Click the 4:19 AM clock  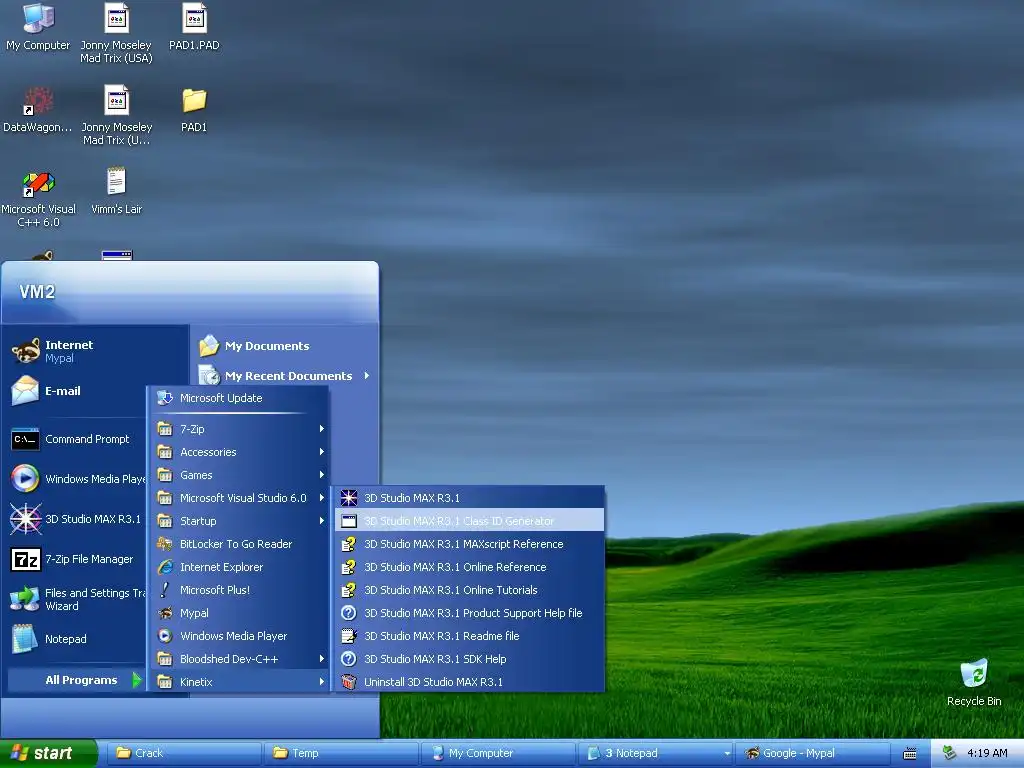coord(987,753)
